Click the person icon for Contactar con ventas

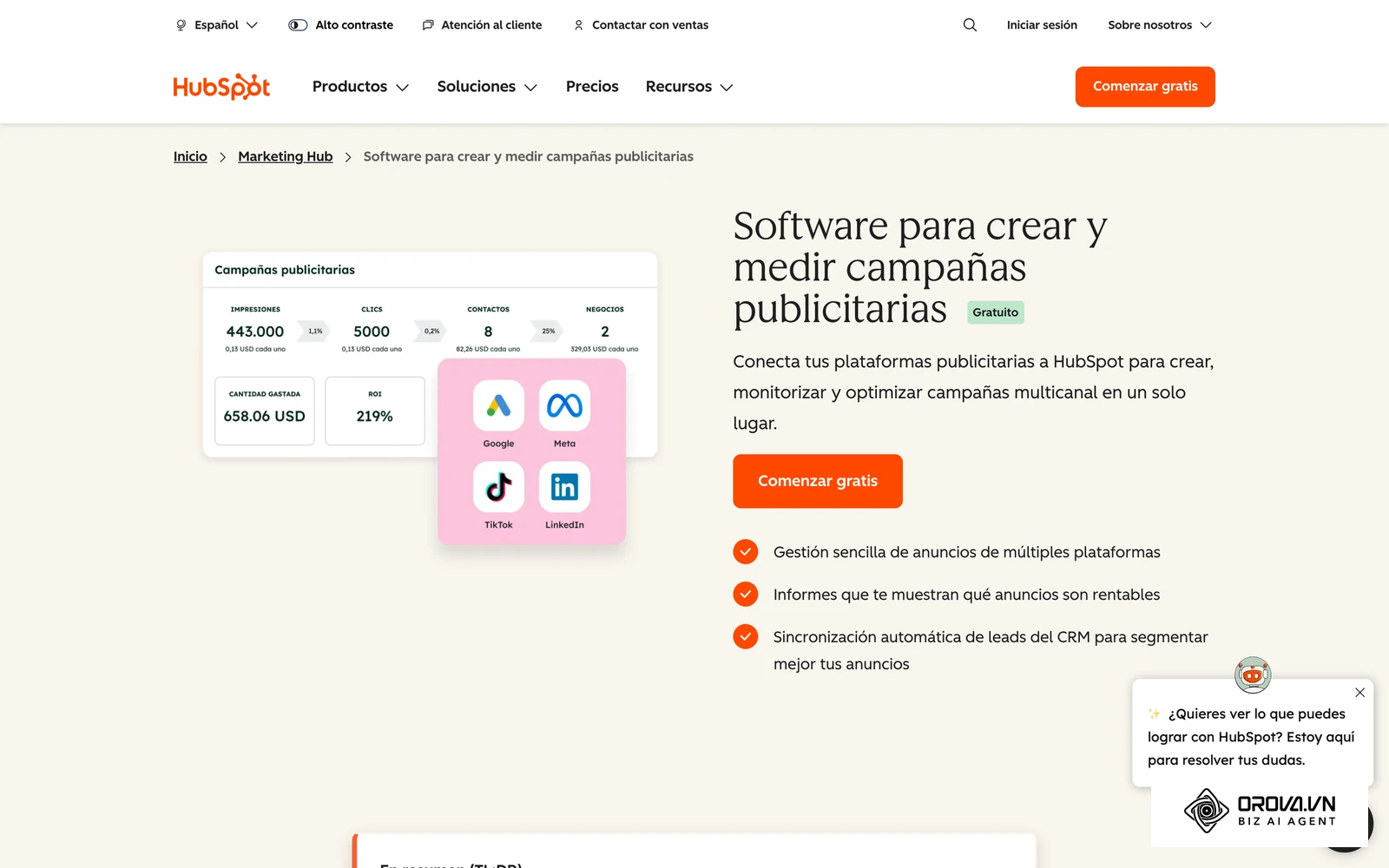pos(578,25)
